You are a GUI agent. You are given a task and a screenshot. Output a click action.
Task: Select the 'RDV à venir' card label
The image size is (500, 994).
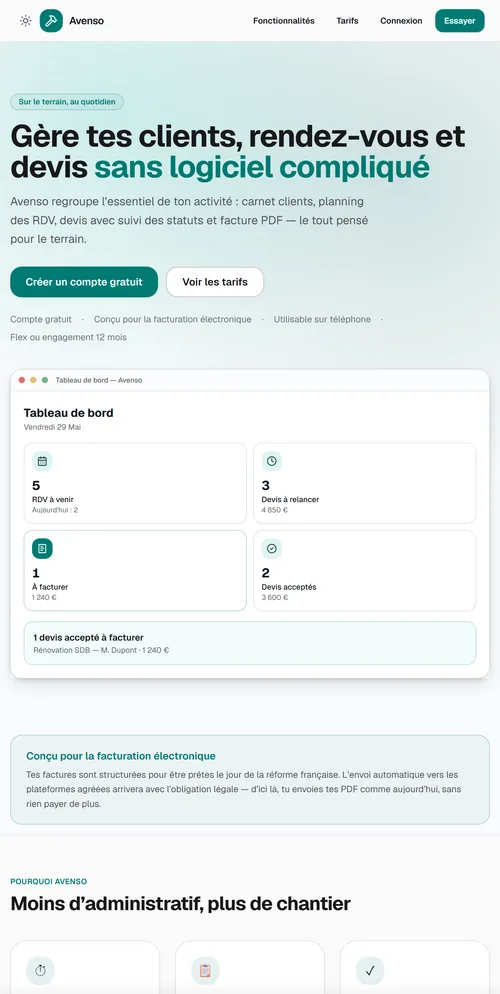coord(53,500)
